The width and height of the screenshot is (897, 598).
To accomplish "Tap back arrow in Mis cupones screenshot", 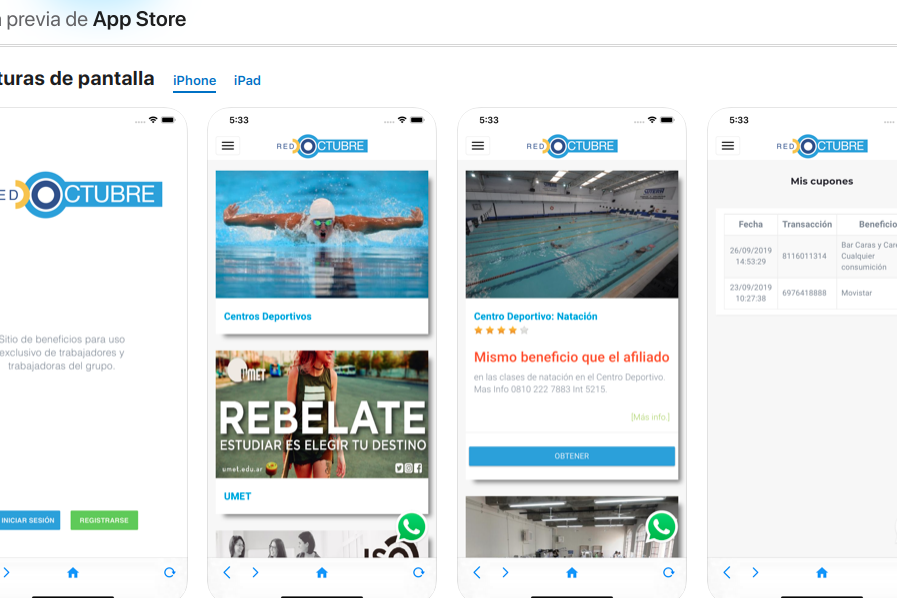I will [727, 573].
